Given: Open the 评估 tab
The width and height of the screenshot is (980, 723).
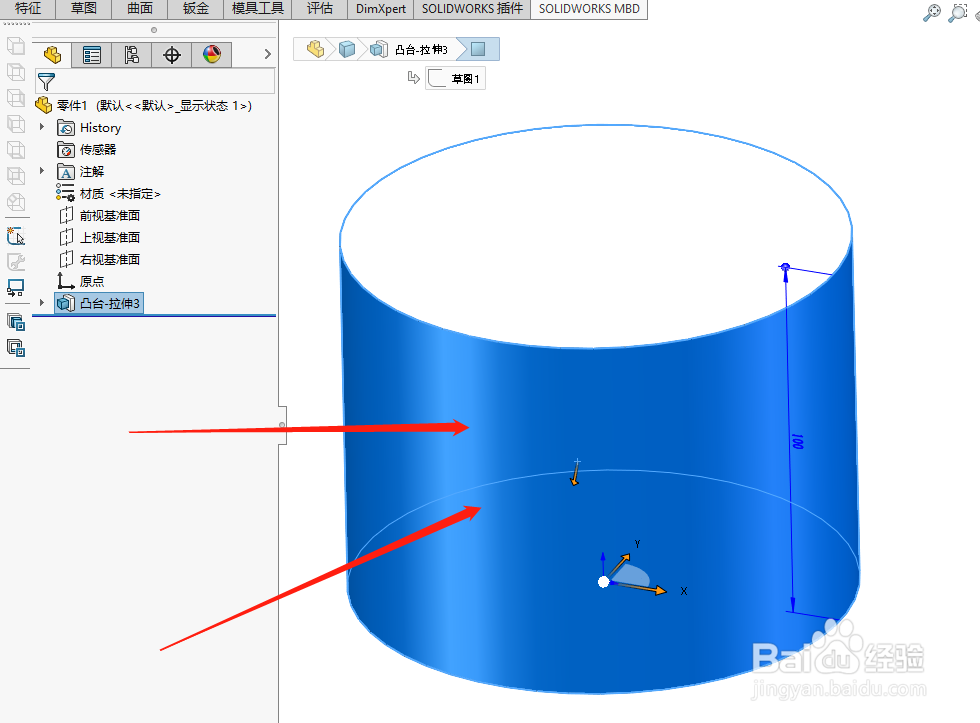Looking at the screenshot, I should [319, 9].
